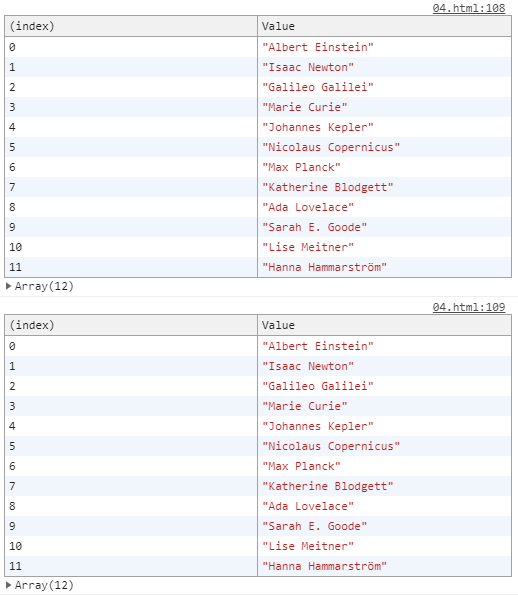Click "Hanna Hammarström" in first table
Screen dimensions: 518x595
pos(324,267)
